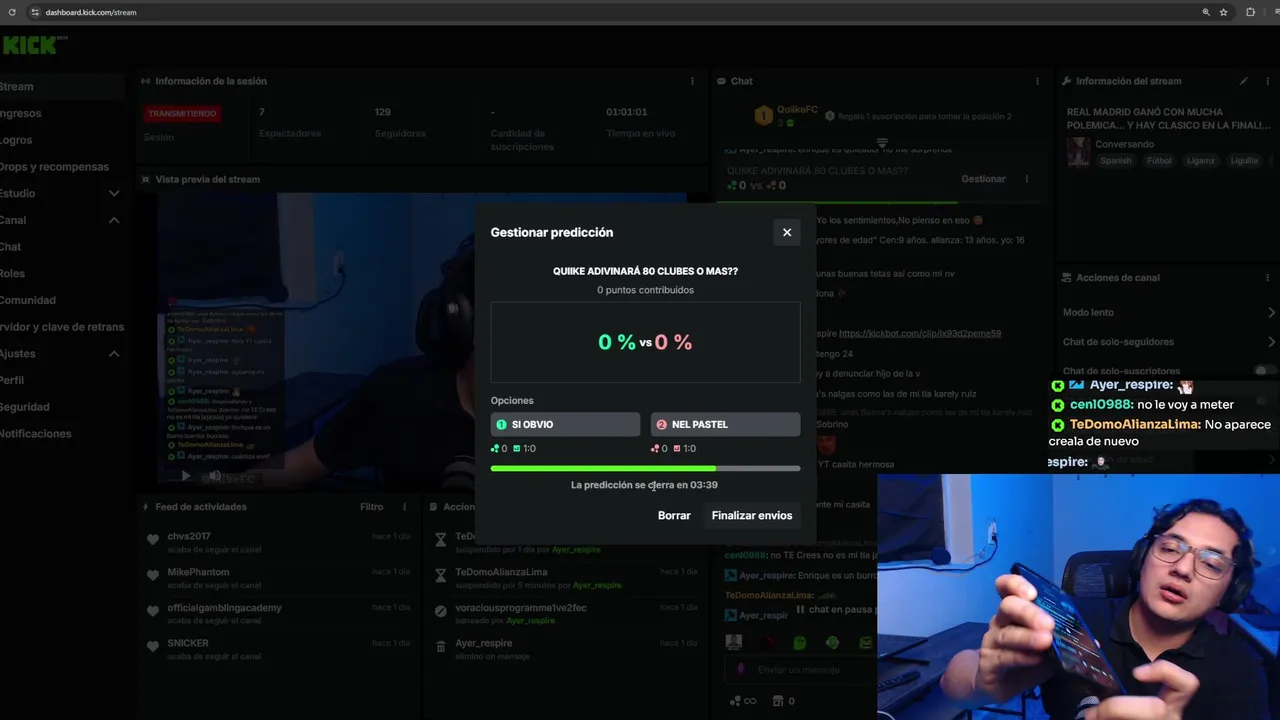Click Gestionar in the chat prediction banner
This screenshot has height=720, width=1280.
(x=983, y=179)
